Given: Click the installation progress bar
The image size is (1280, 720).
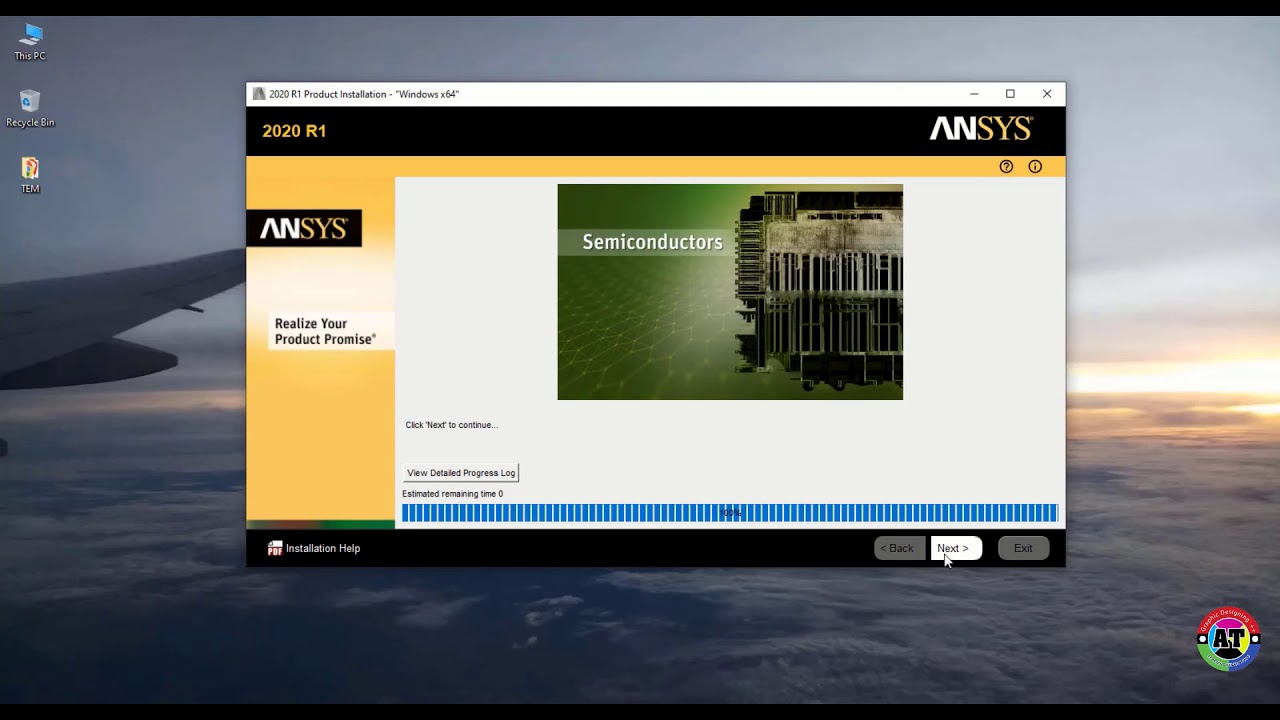Looking at the screenshot, I should pos(730,513).
